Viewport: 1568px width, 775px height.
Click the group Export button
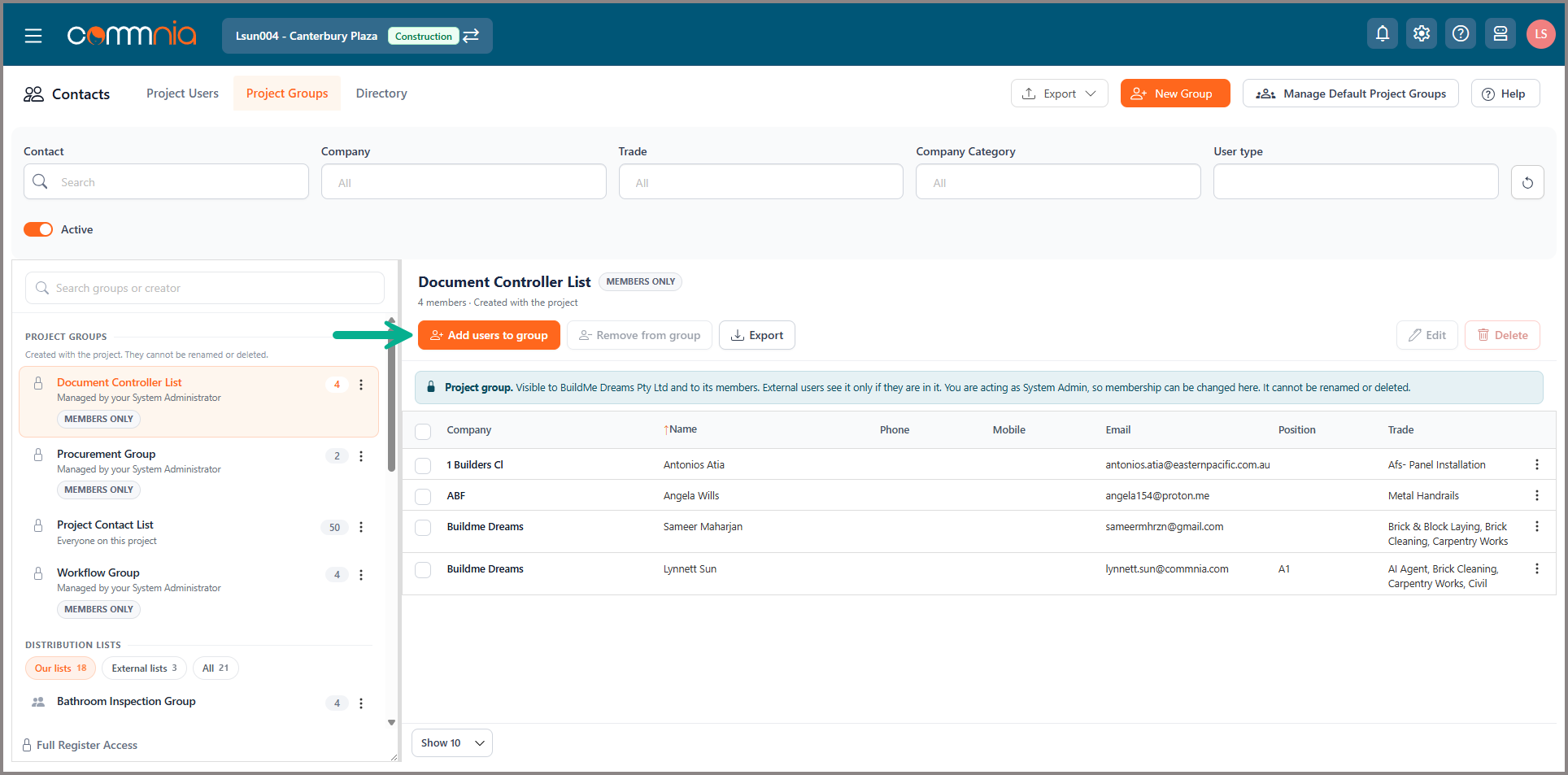pos(757,335)
